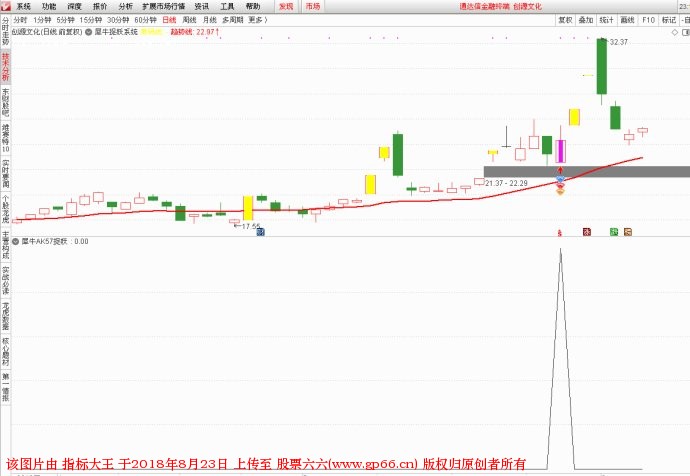Switch to the 30分钟 period tab
The height and width of the screenshot is (476, 690).
(118, 20)
